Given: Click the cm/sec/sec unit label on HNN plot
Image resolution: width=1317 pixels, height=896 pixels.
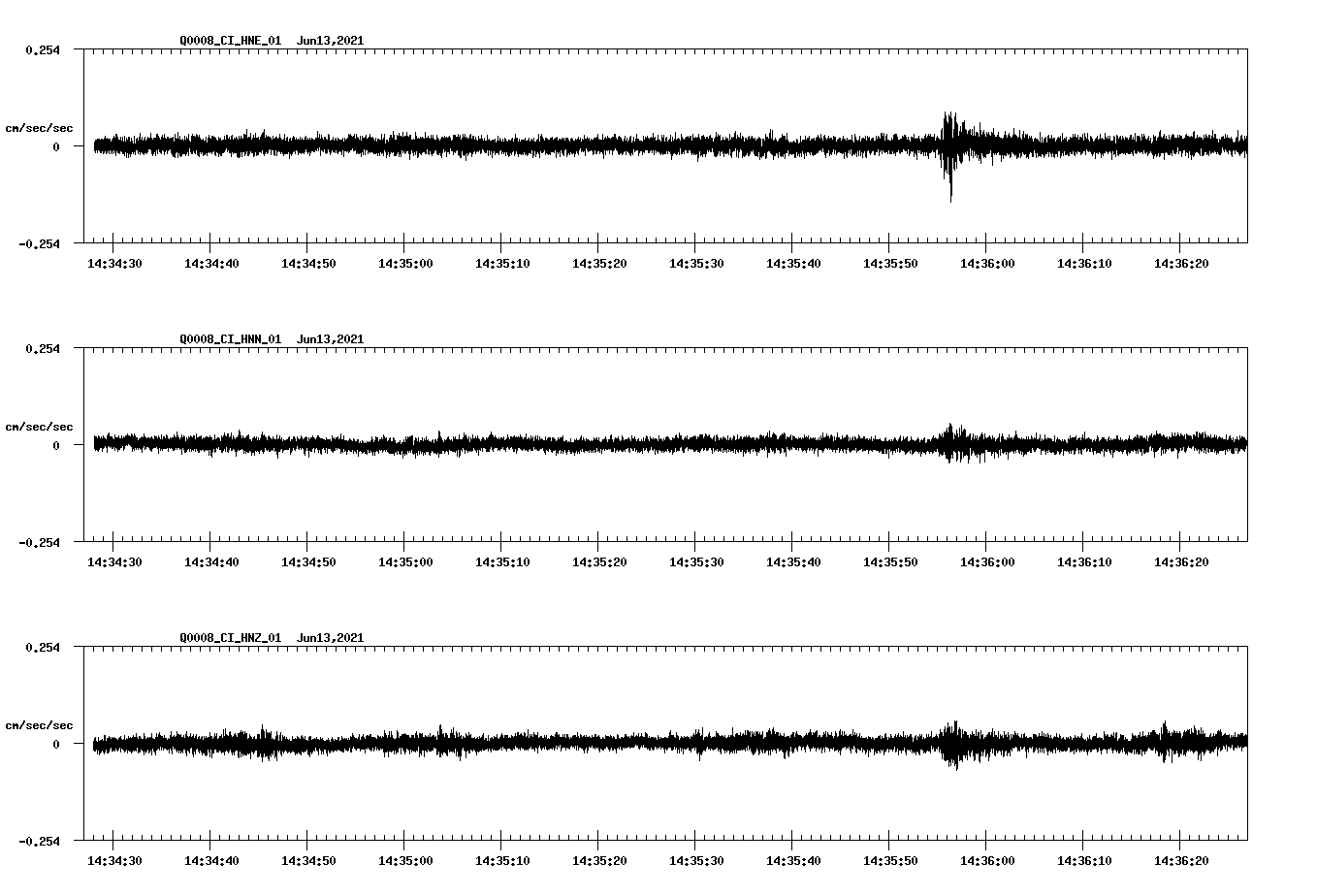Looking at the screenshot, I should coord(39,428).
